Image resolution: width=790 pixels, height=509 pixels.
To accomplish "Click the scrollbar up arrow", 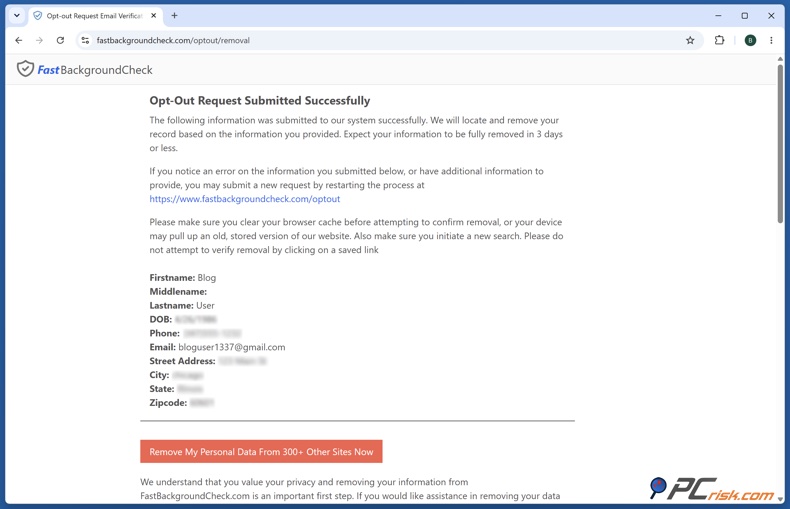I will [x=780, y=59].
